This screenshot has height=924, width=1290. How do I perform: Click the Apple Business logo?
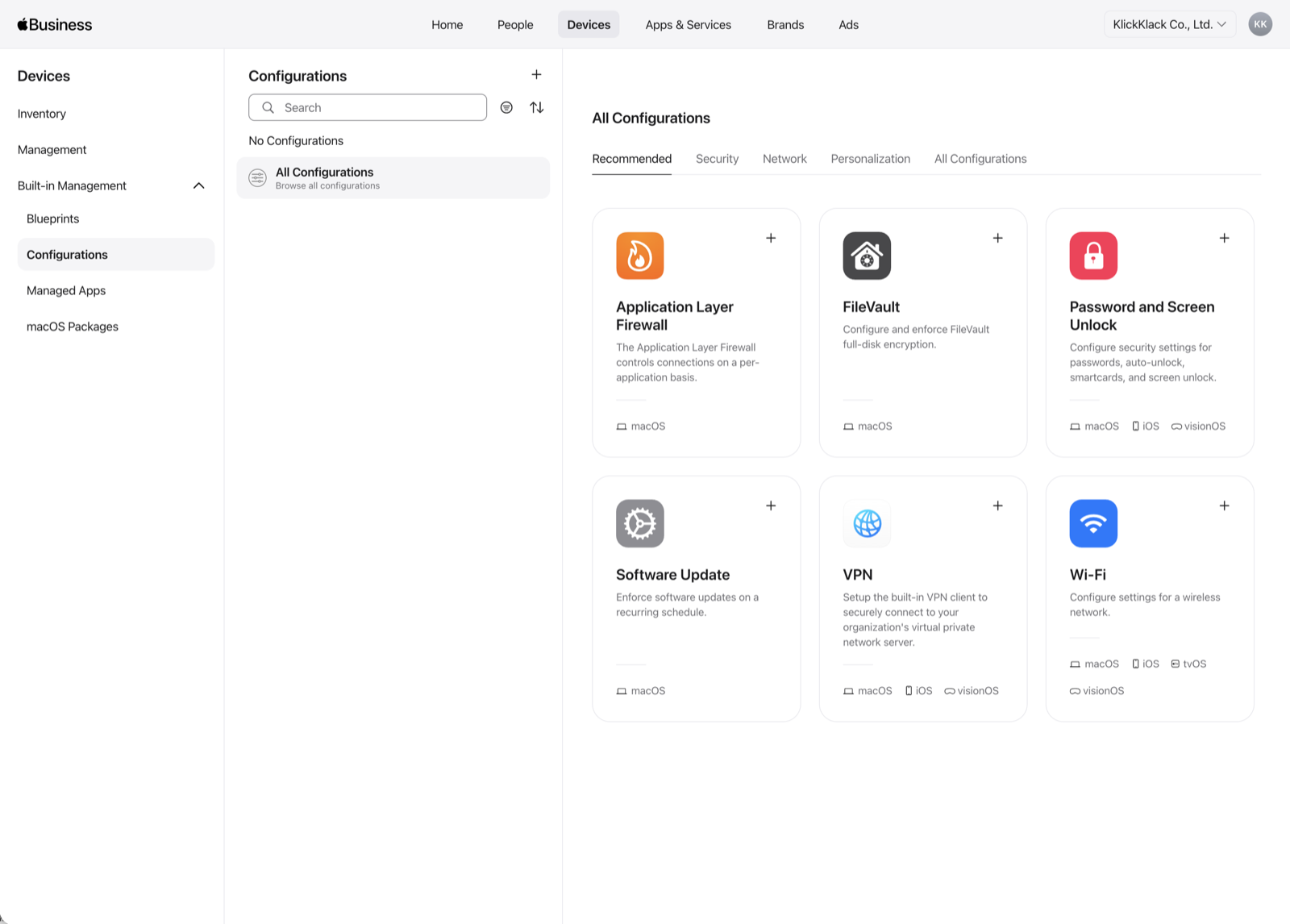pyautogui.click(x=54, y=24)
